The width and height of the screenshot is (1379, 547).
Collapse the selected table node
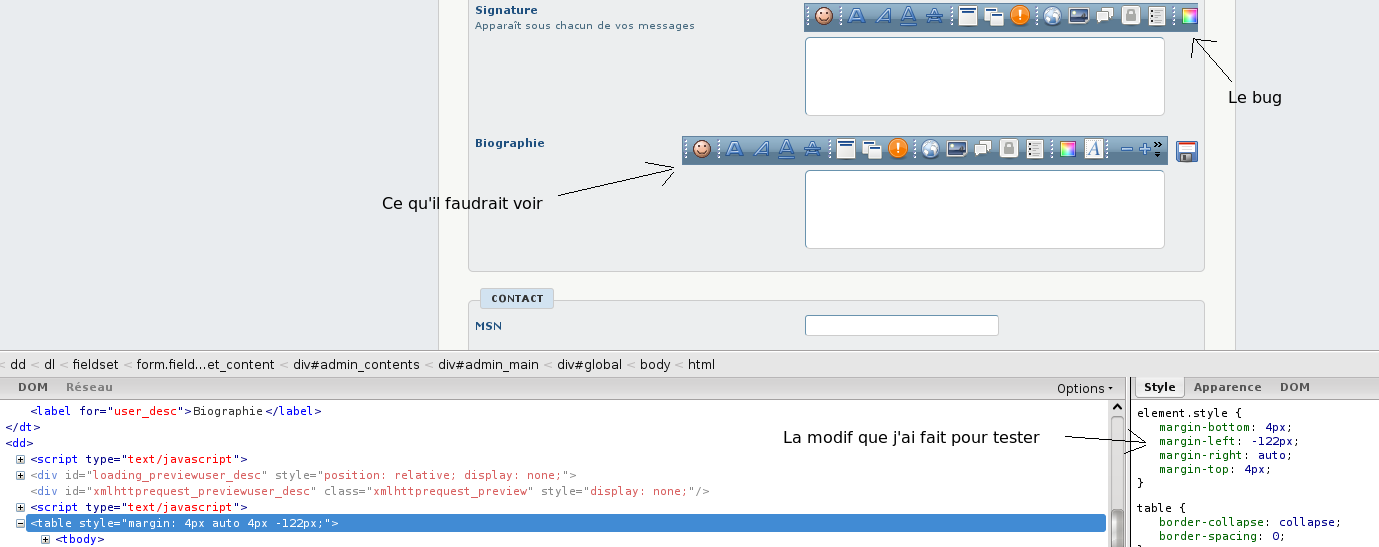[20, 523]
